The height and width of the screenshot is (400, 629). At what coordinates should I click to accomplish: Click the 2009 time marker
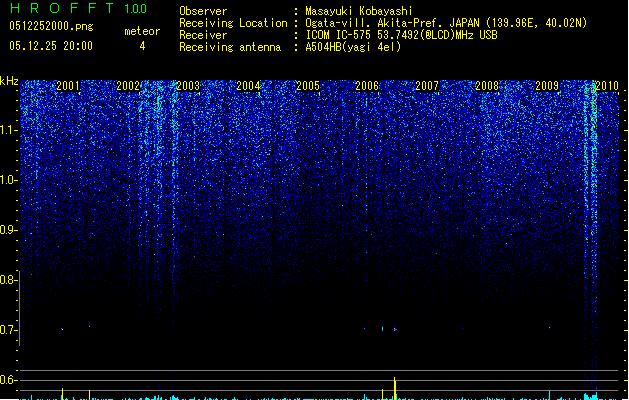(547, 85)
